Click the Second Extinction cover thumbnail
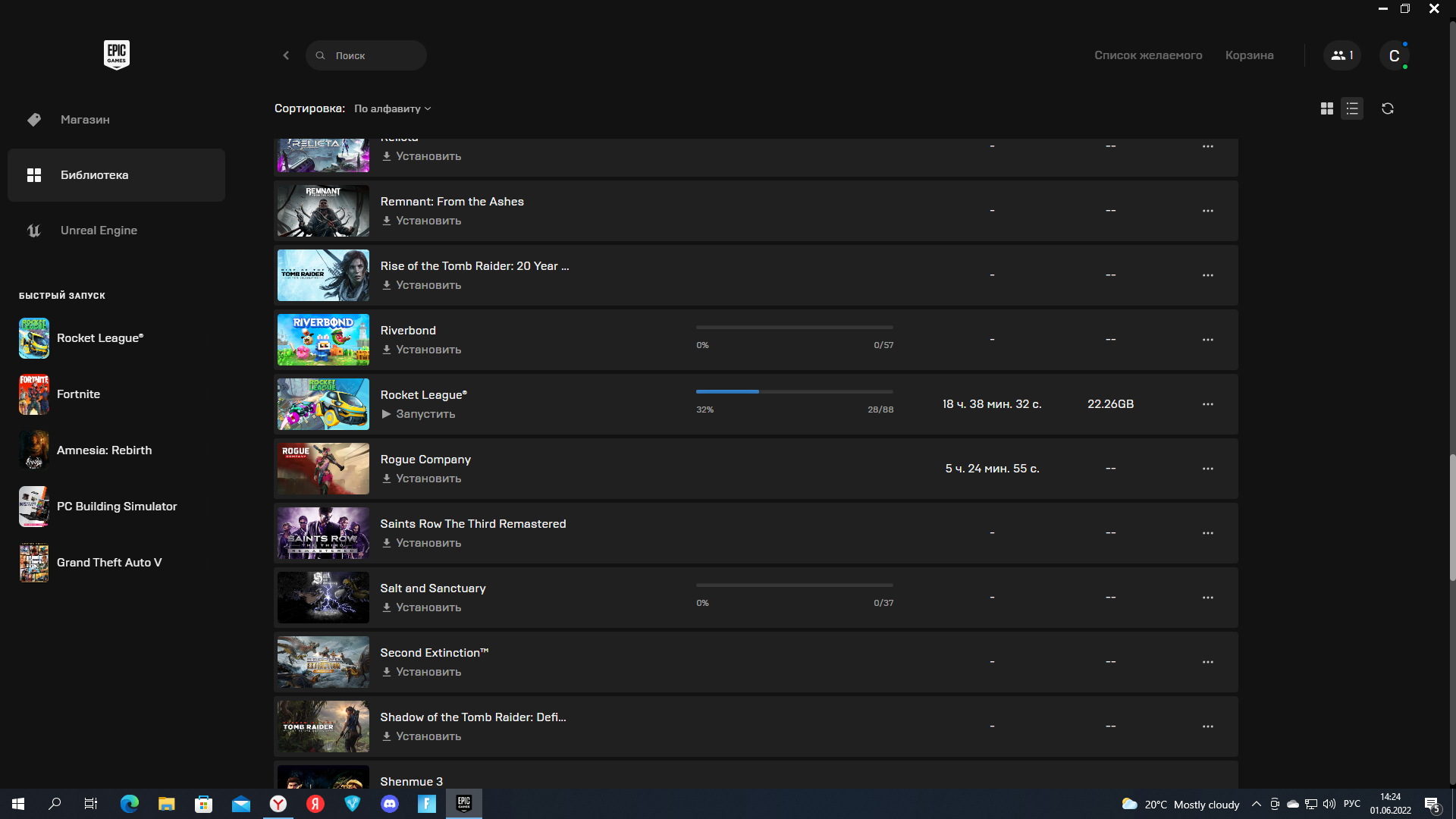The image size is (1456, 819). point(323,662)
